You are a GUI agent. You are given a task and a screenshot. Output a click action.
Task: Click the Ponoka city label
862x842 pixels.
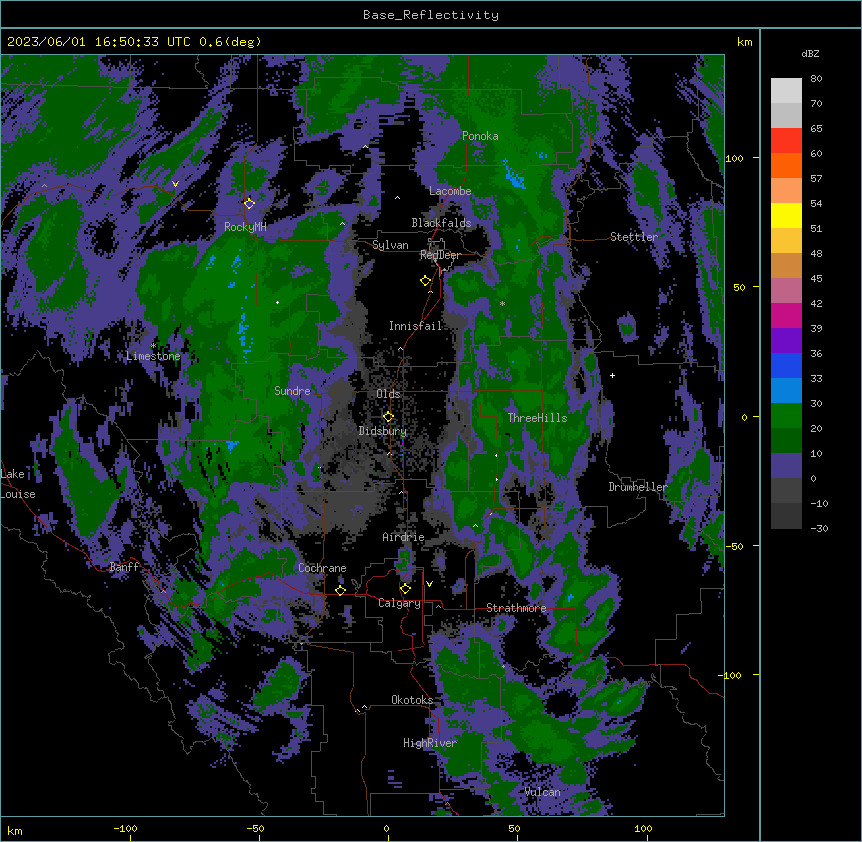(480, 136)
